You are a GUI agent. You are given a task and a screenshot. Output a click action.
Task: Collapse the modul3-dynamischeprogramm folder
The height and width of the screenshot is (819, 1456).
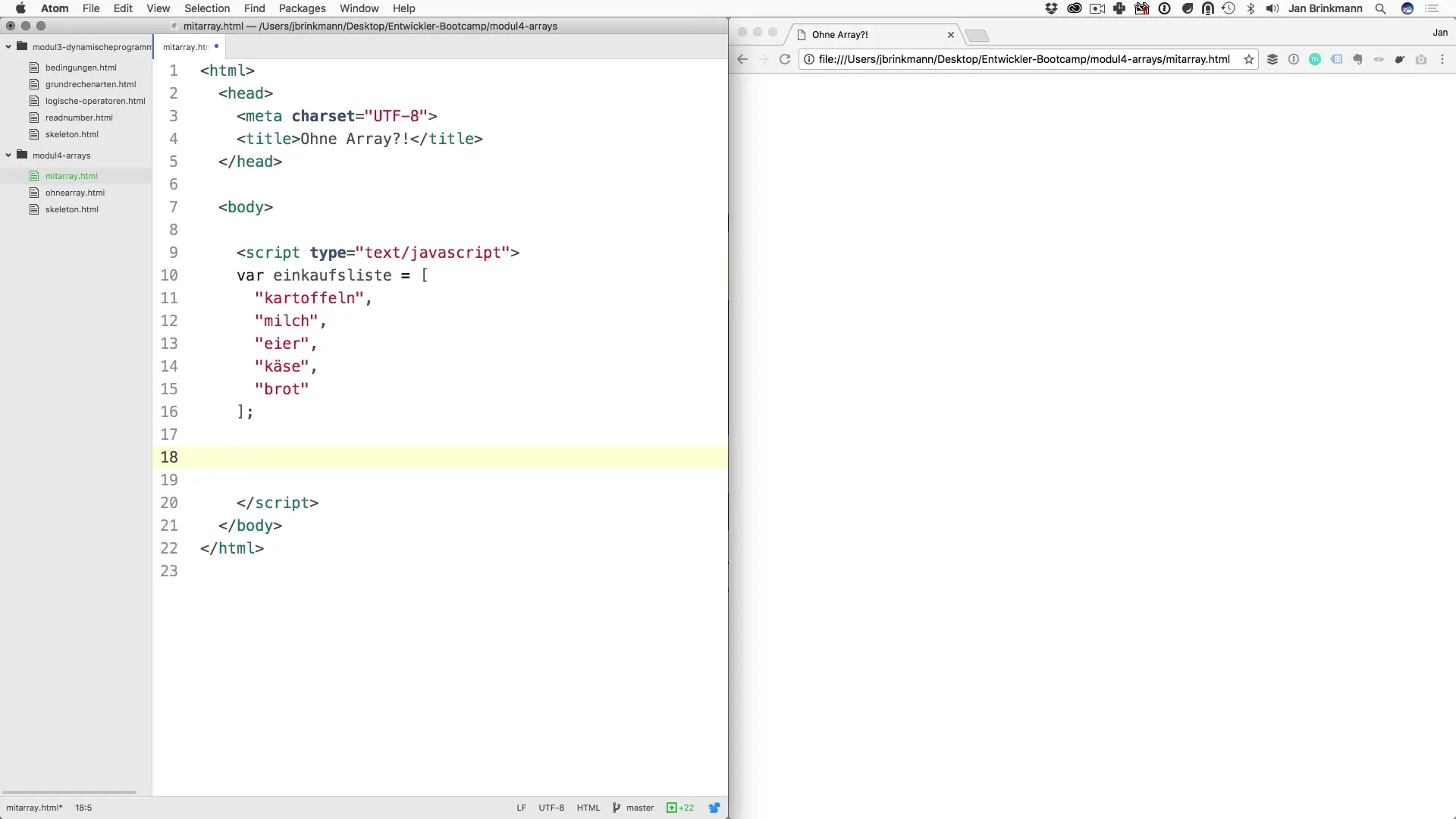point(8,47)
